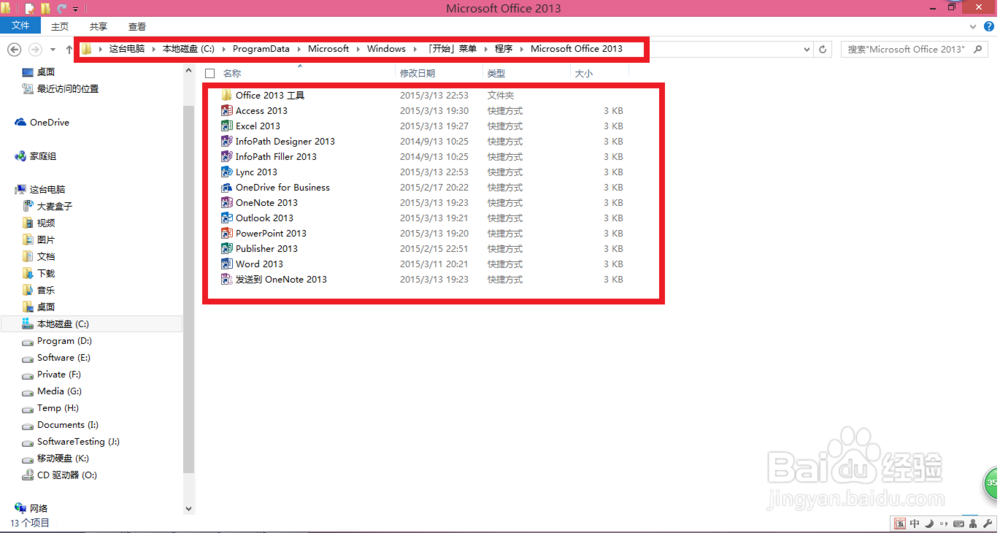Click the CD 驱动器 (O:) drive icon
The width and height of the screenshot is (1000, 533).
[x=27, y=475]
